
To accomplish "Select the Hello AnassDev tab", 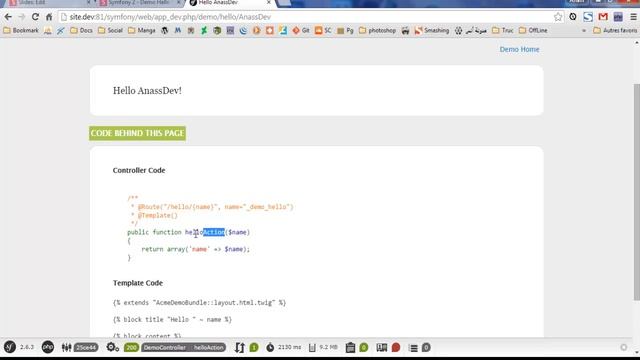I will (229, 3).
